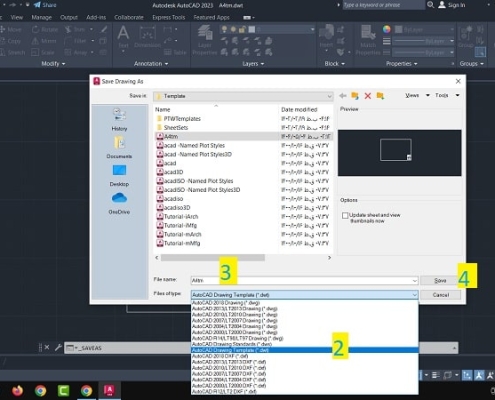Viewport: 495px width, 400px height.
Task: Switch to the Express Tools tab
Action: point(169,17)
